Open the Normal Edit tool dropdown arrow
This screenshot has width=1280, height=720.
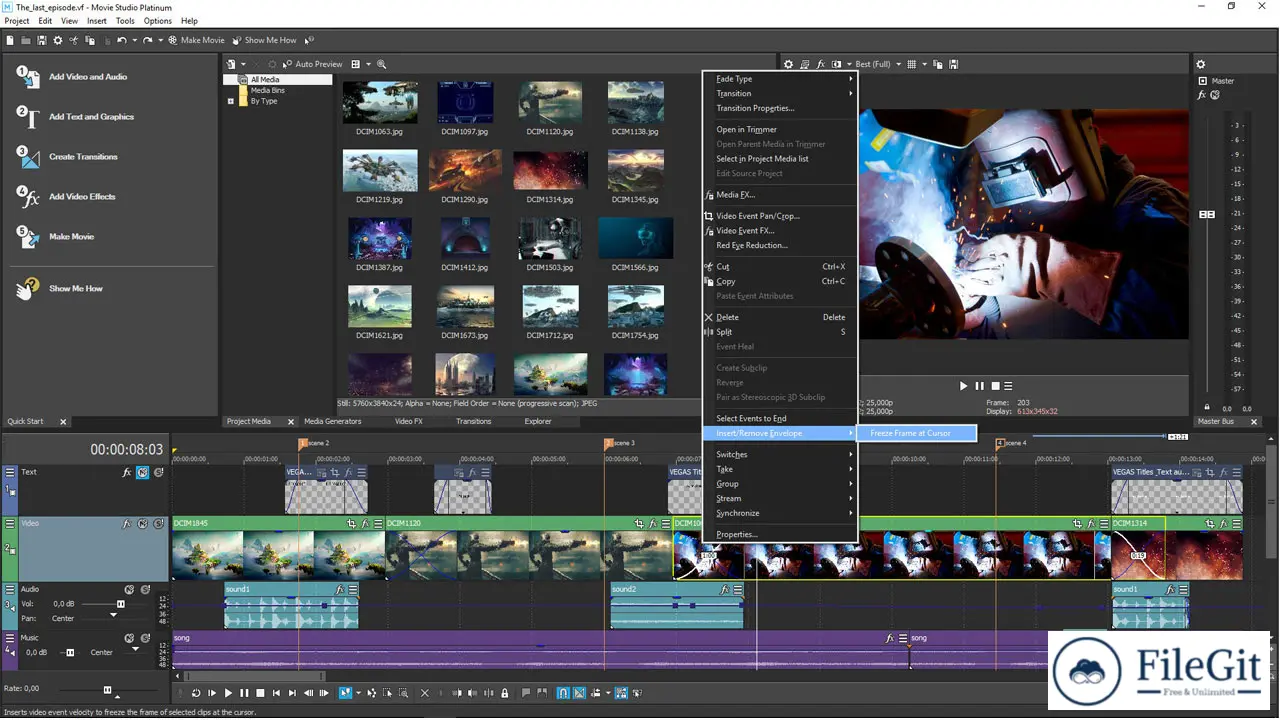(359, 692)
